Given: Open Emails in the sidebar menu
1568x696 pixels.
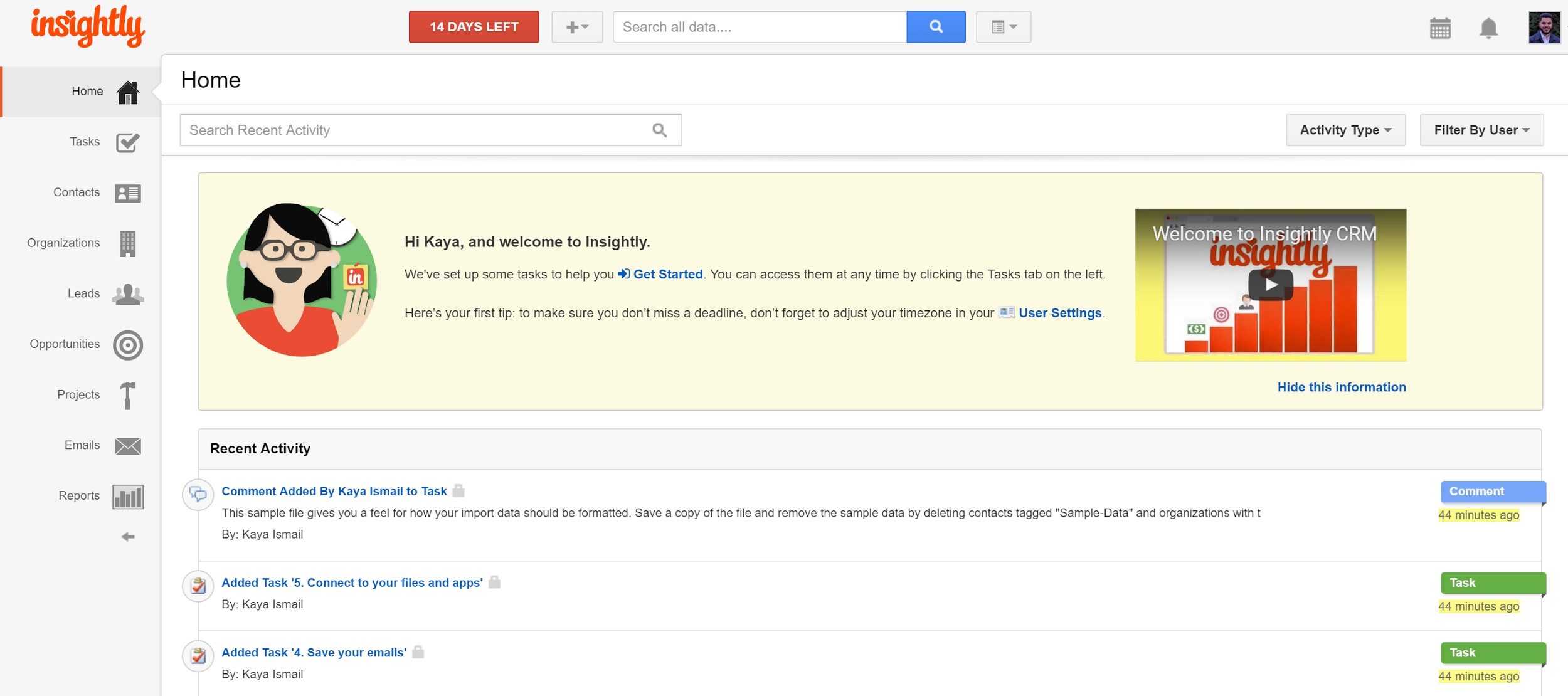Looking at the screenshot, I should point(82,445).
